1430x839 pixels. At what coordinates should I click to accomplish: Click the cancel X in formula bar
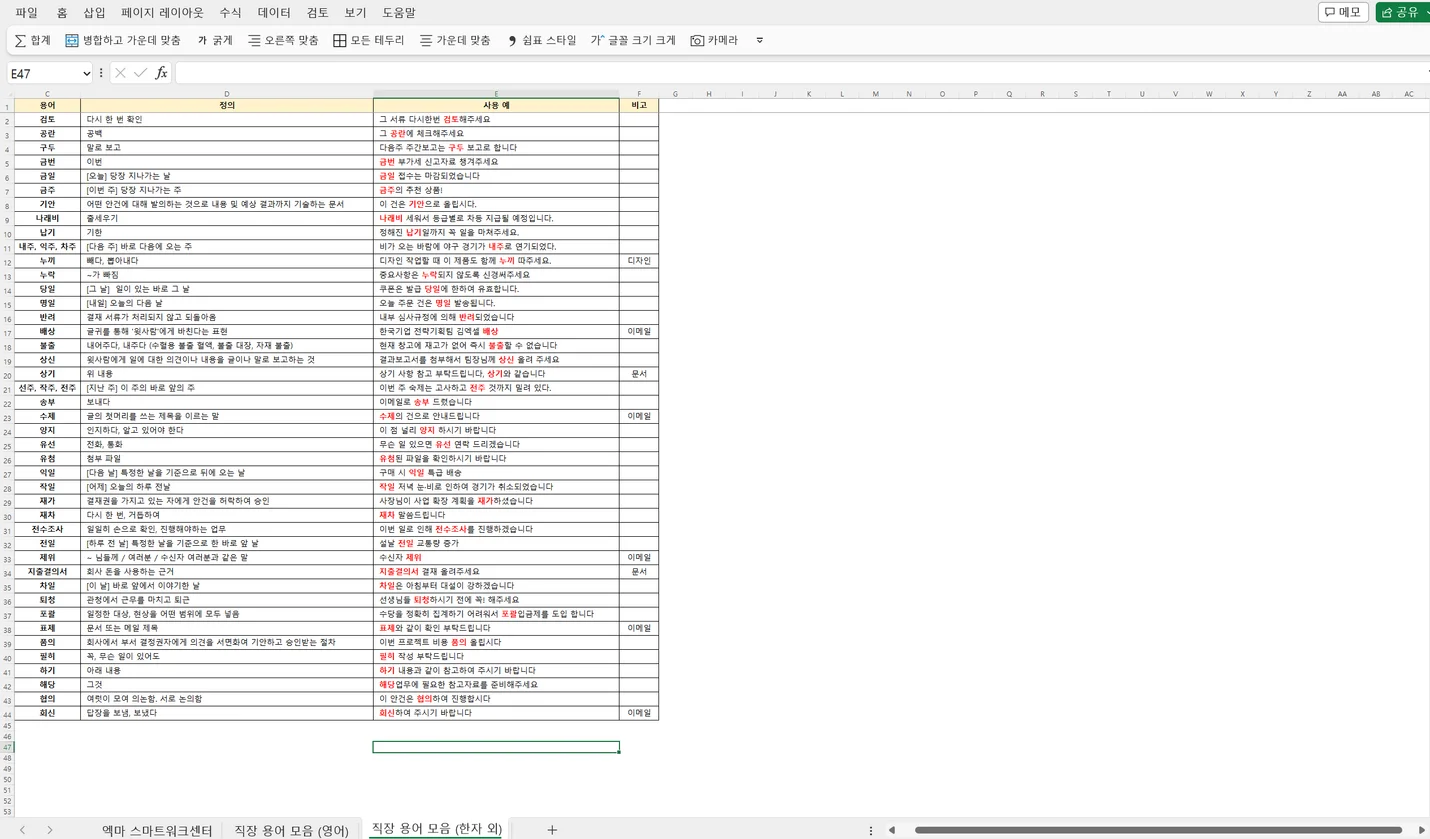[x=120, y=73]
